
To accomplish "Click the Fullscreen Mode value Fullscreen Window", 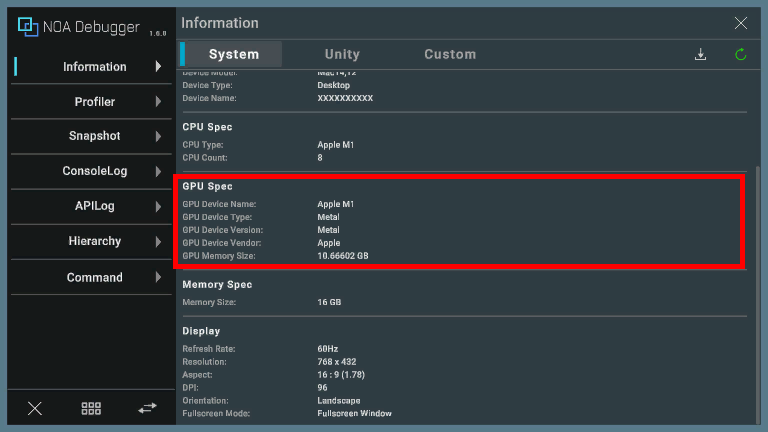I will pyautogui.click(x=354, y=413).
